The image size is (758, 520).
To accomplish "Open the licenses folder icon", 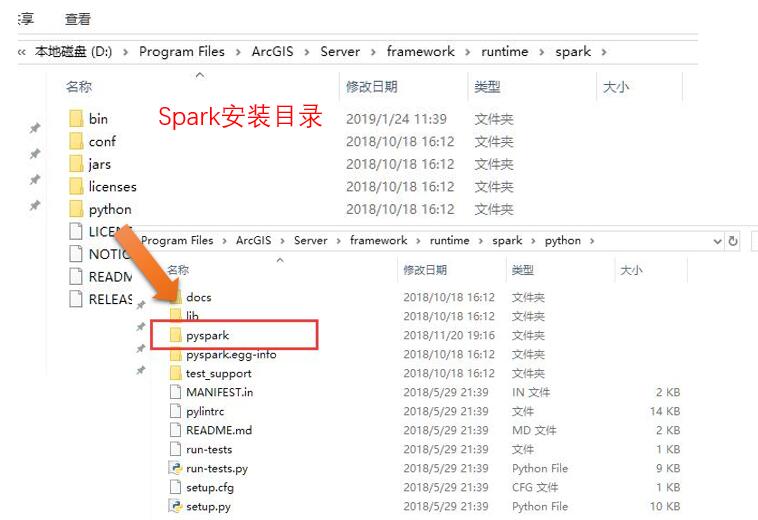I will click(x=76, y=187).
